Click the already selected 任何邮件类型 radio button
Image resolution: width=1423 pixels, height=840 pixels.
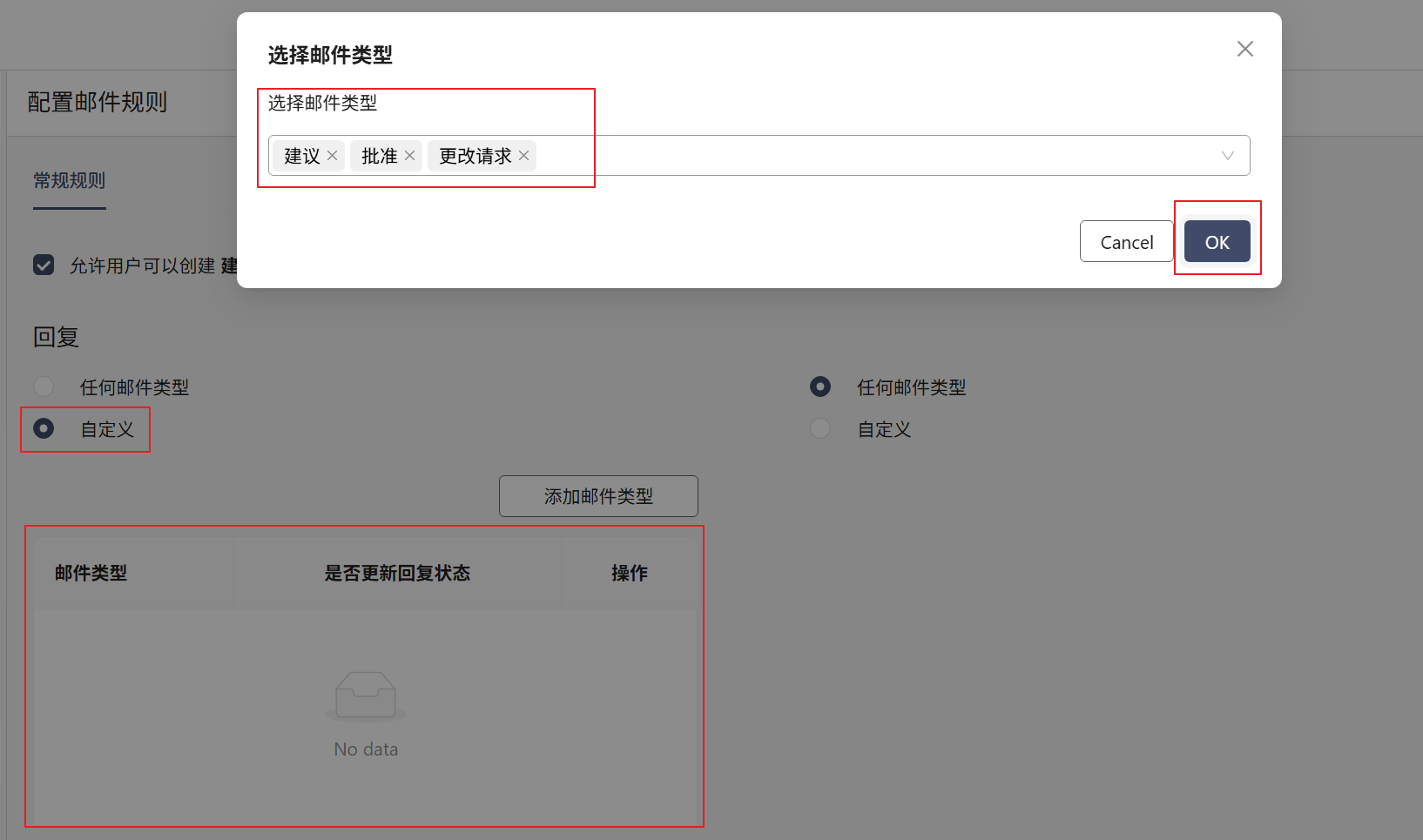coord(819,386)
